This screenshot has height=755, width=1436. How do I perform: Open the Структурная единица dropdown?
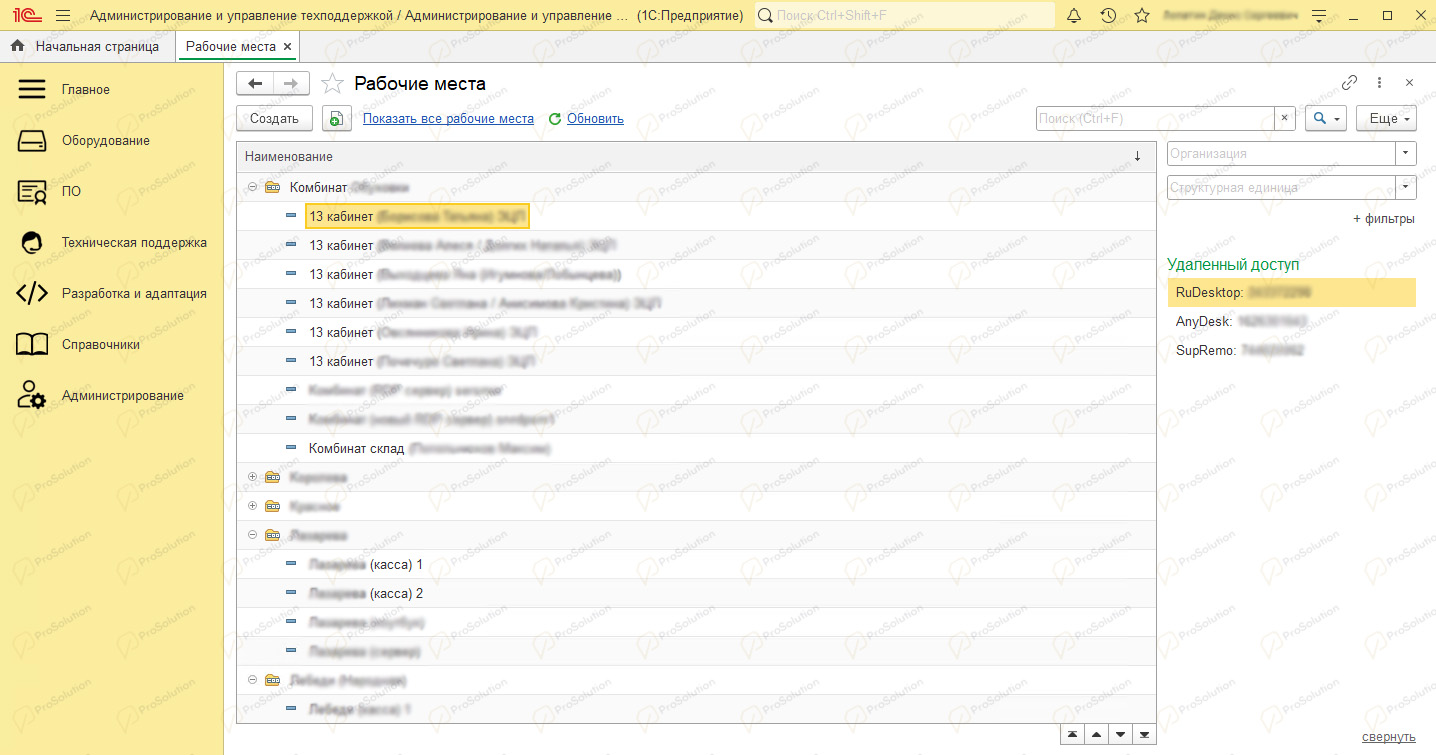(1407, 187)
